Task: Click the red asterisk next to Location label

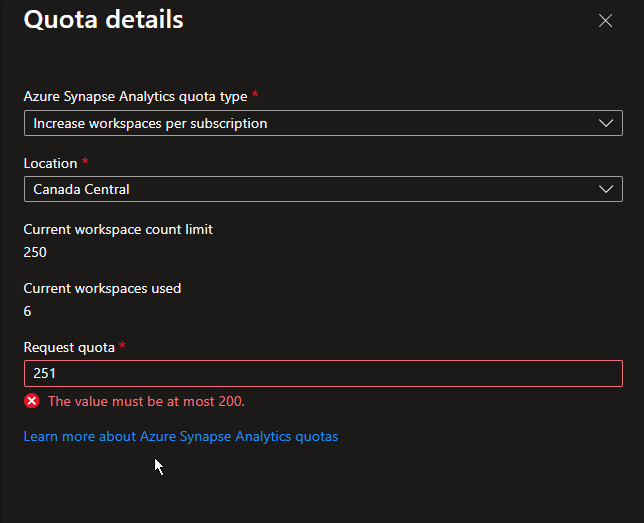Action: pyautogui.click(x=84, y=161)
